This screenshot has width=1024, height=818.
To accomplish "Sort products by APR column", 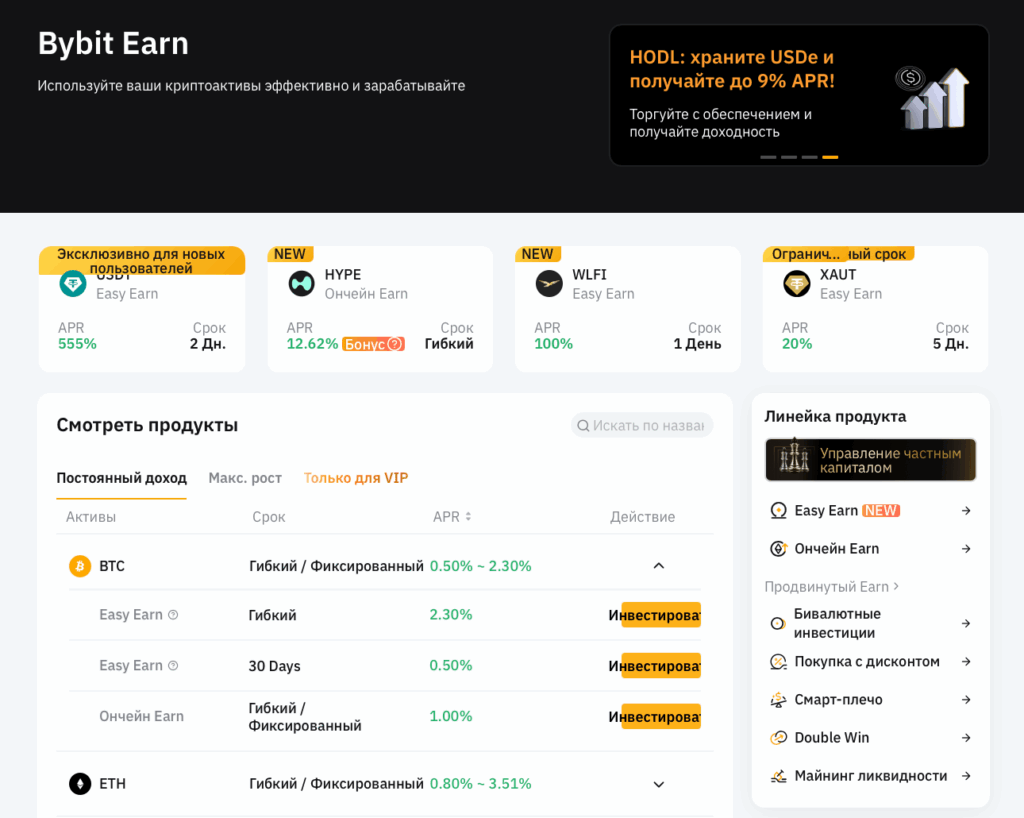I will (x=467, y=517).
